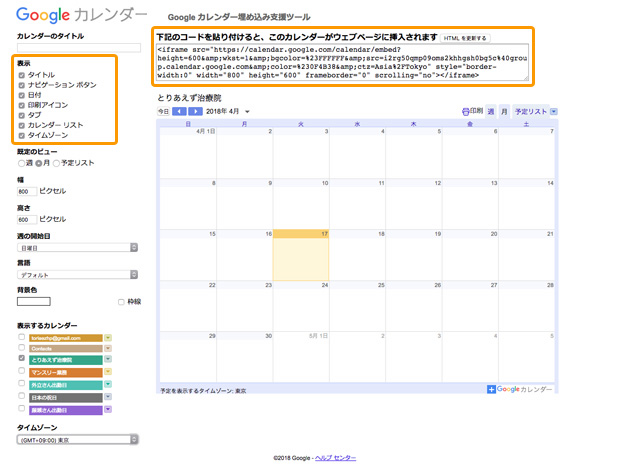Screen dimensions: 630x466
Task: Switch to the 週 week tab
Action: [x=491, y=112]
